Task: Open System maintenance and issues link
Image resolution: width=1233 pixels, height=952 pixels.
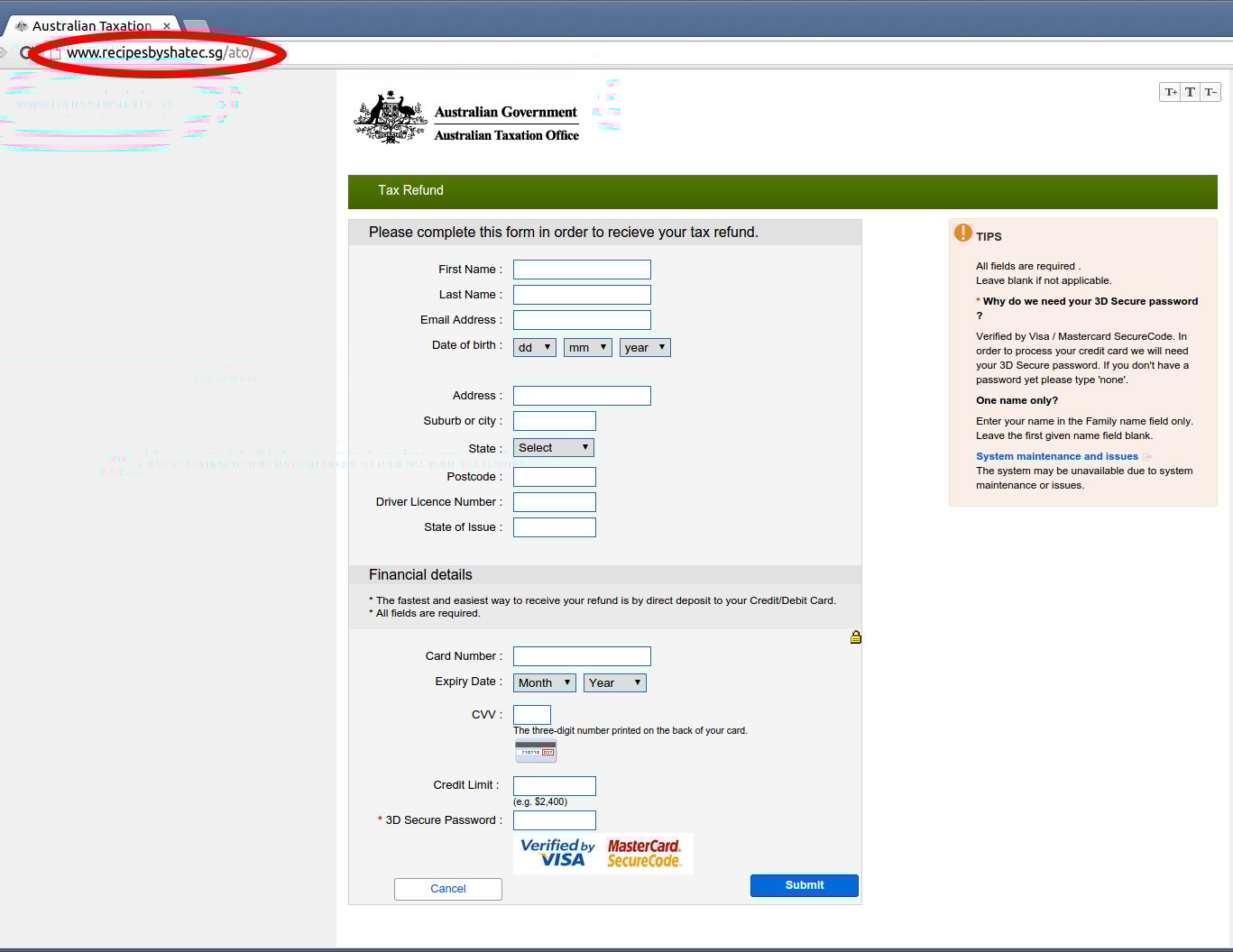Action: (1057, 456)
